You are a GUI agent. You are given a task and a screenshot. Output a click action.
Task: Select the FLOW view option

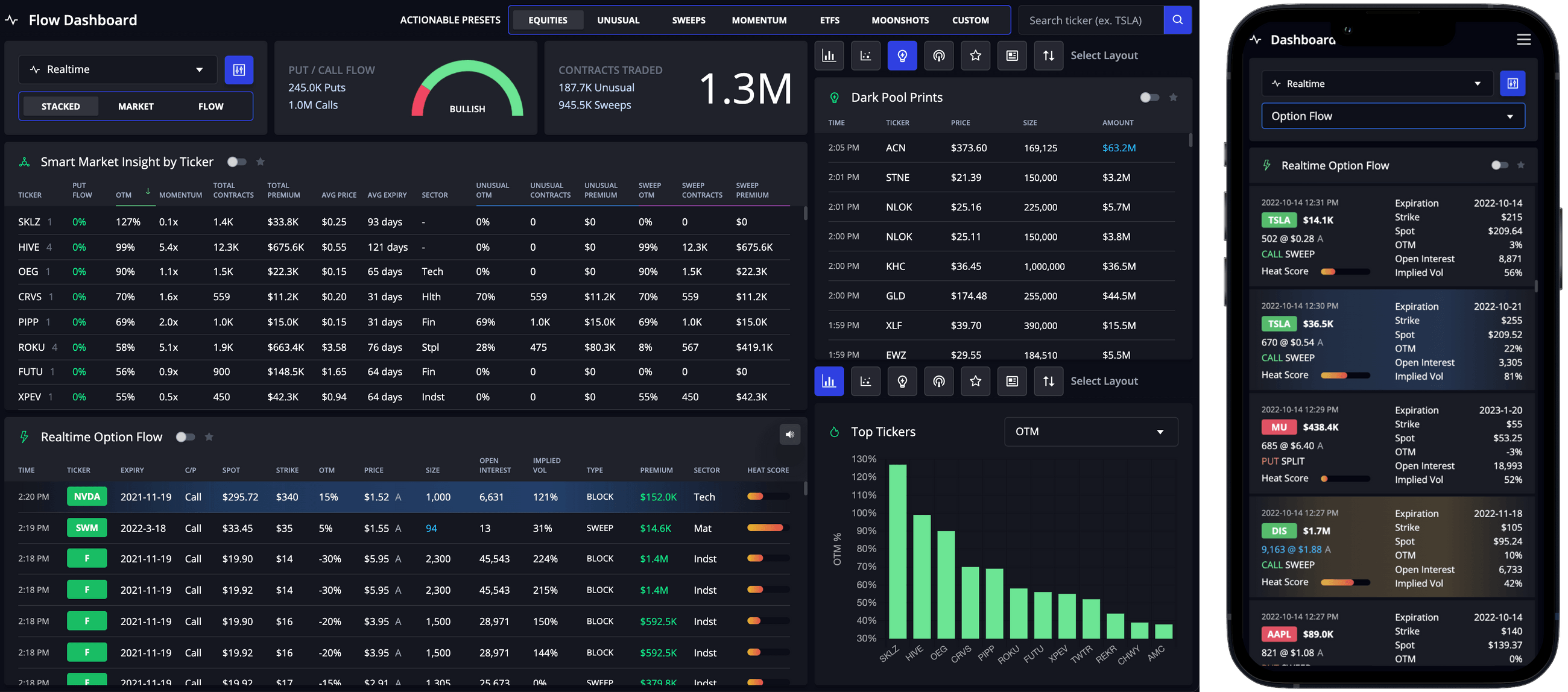(210, 107)
